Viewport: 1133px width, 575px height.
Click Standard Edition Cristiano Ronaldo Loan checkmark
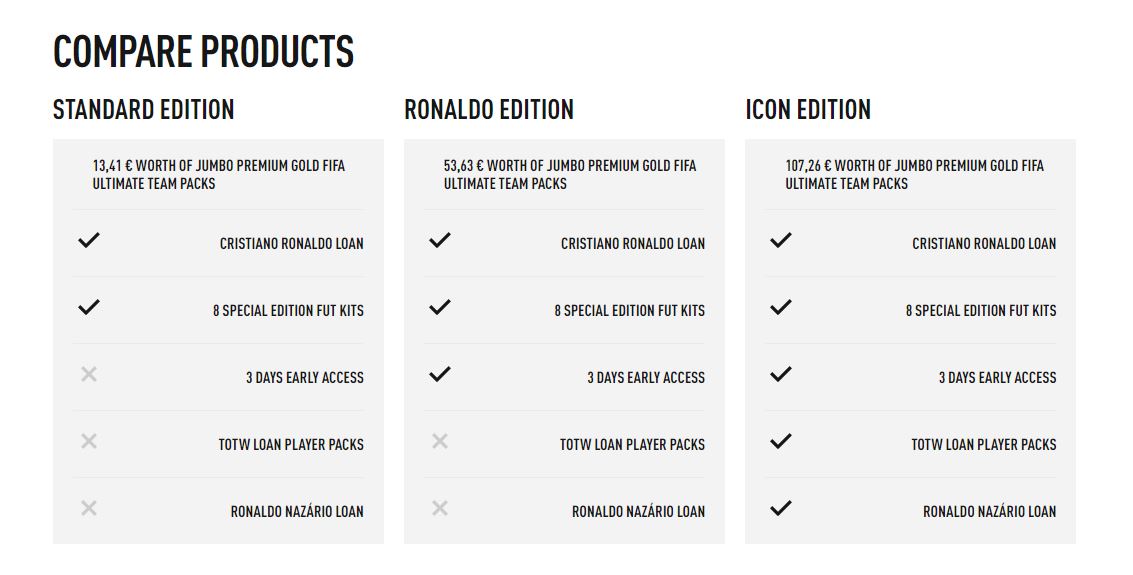pos(89,241)
